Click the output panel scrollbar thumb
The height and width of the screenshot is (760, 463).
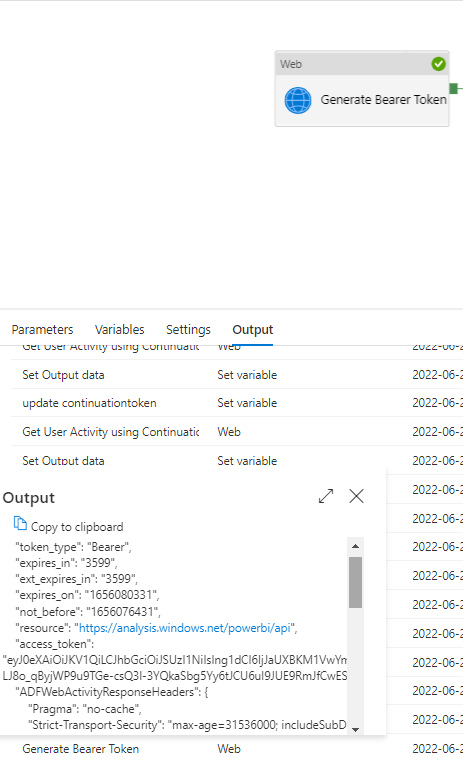tap(355, 582)
